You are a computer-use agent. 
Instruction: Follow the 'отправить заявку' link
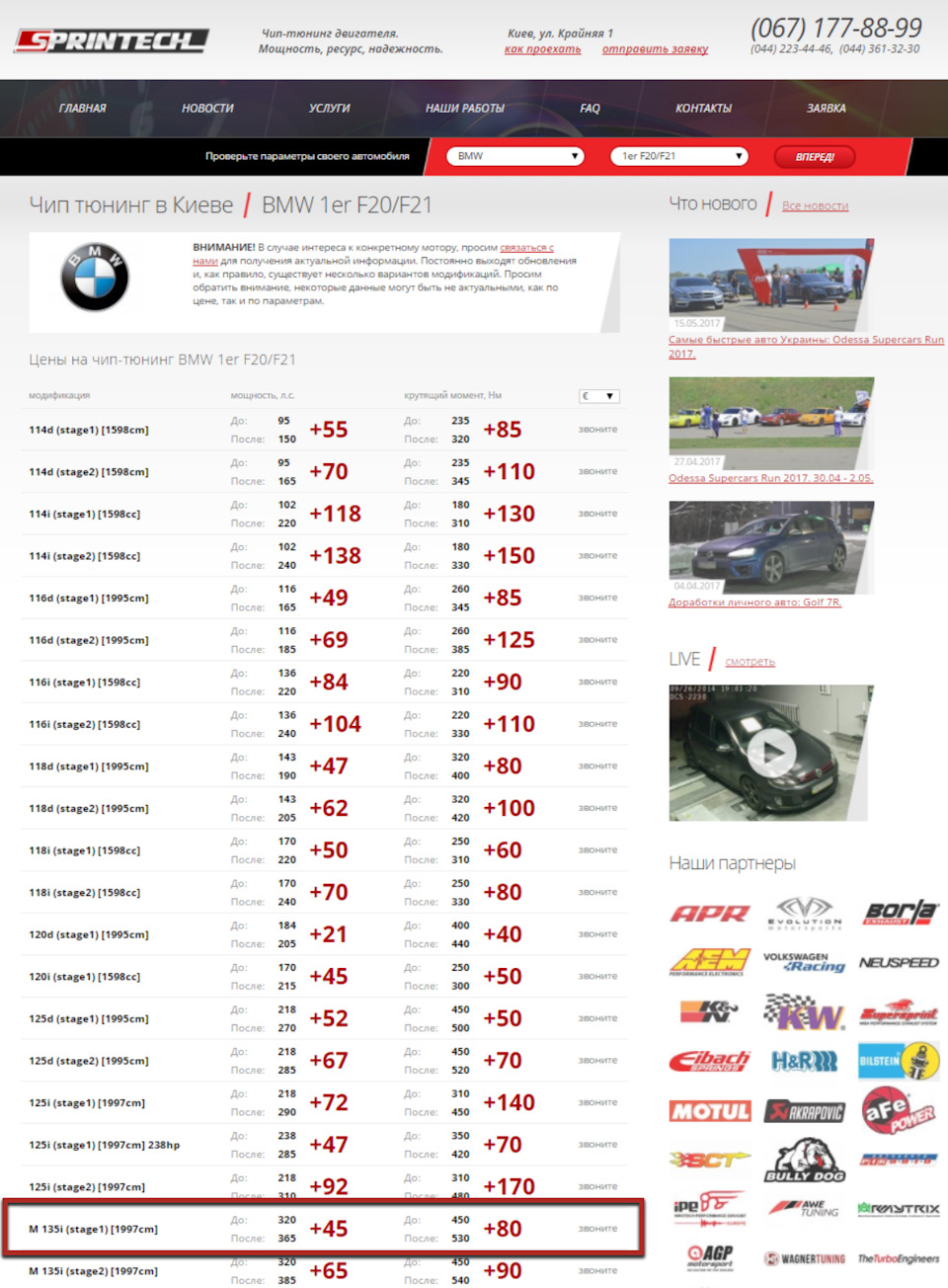pos(655,48)
